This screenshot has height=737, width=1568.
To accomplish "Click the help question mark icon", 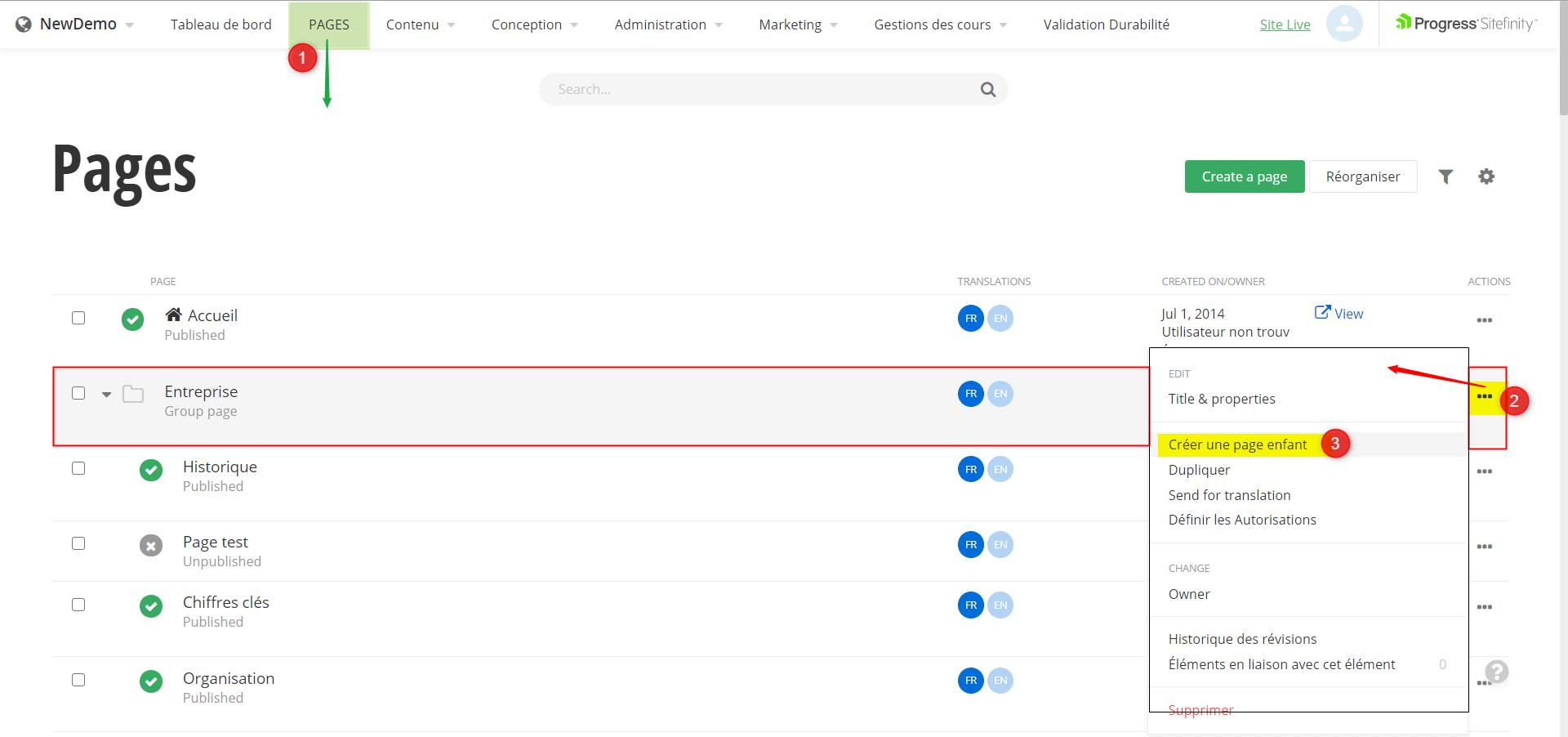I will 1496,672.
